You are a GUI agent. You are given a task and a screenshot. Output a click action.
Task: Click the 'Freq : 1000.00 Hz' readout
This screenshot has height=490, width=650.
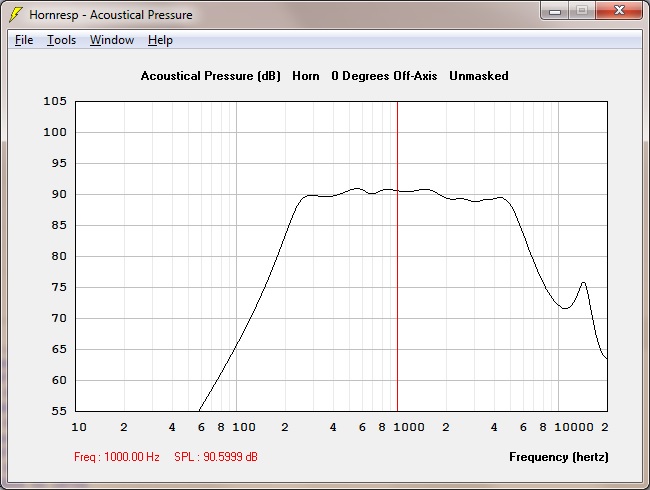[x=116, y=457]
